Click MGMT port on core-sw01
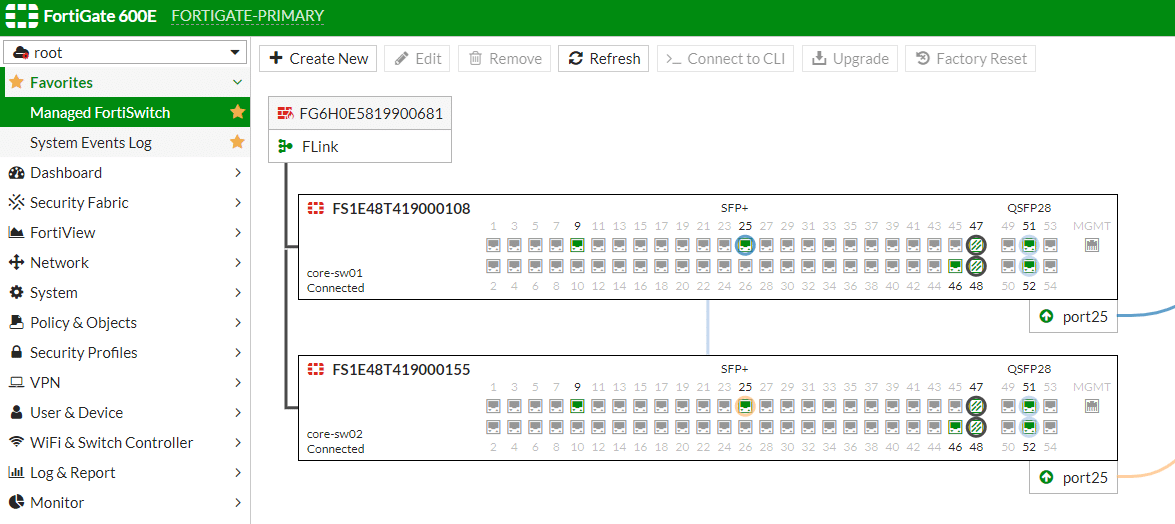 pos(1092,244)
